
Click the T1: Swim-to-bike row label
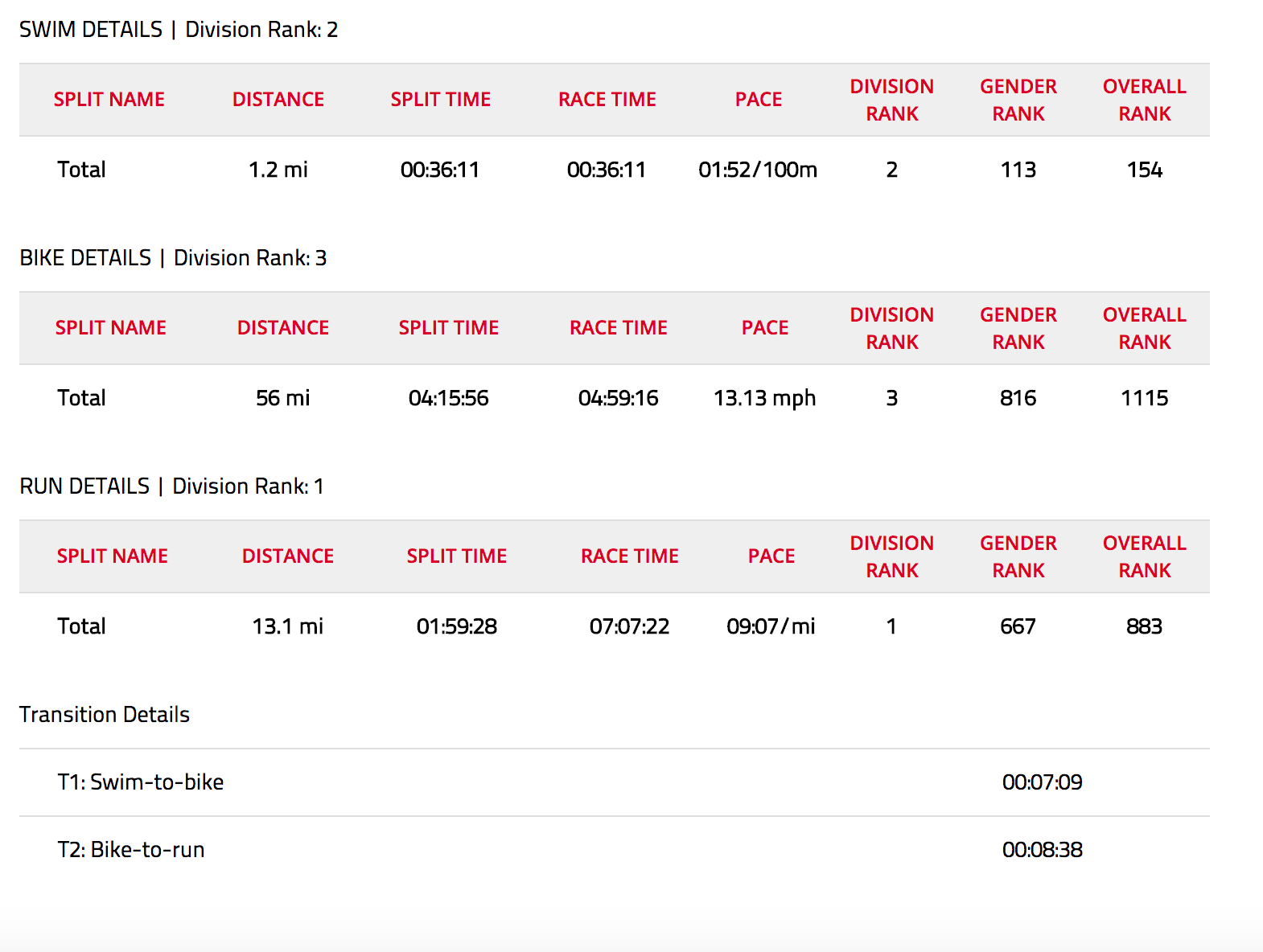140,782
